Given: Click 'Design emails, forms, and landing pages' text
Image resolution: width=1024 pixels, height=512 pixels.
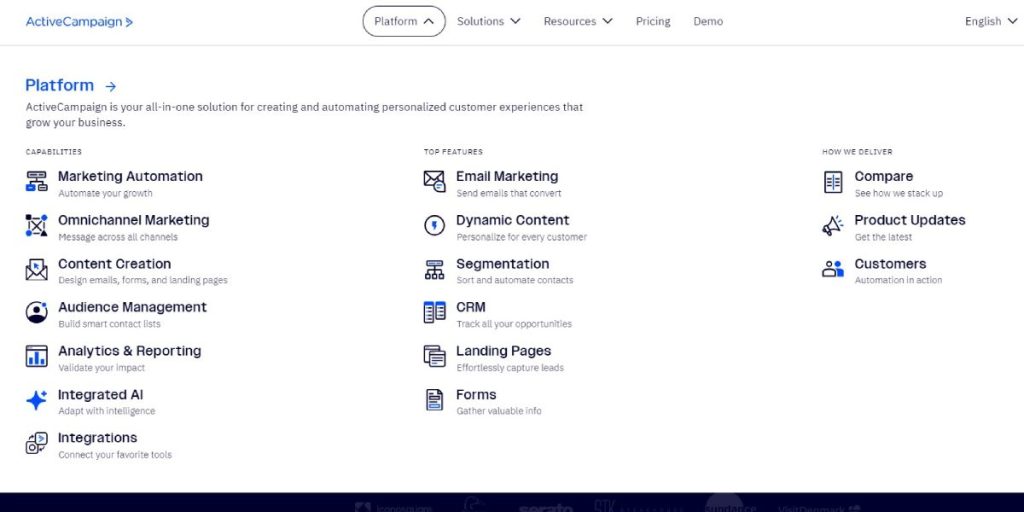Looking at the screenshot, I should [x=143, y=280].
